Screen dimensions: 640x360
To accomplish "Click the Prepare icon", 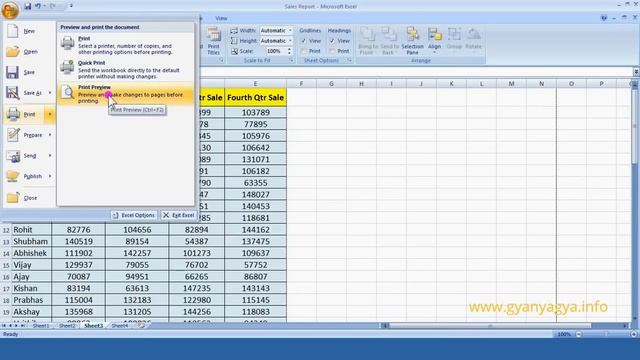I will tap(13, 135).
